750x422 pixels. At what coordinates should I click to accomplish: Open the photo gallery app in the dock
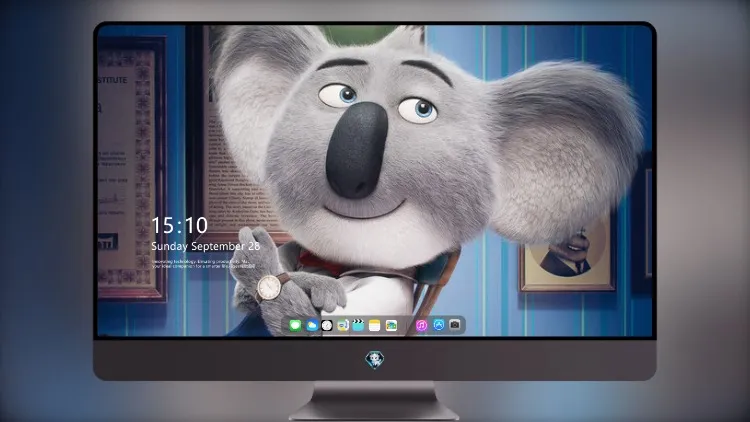click(391, 325)
